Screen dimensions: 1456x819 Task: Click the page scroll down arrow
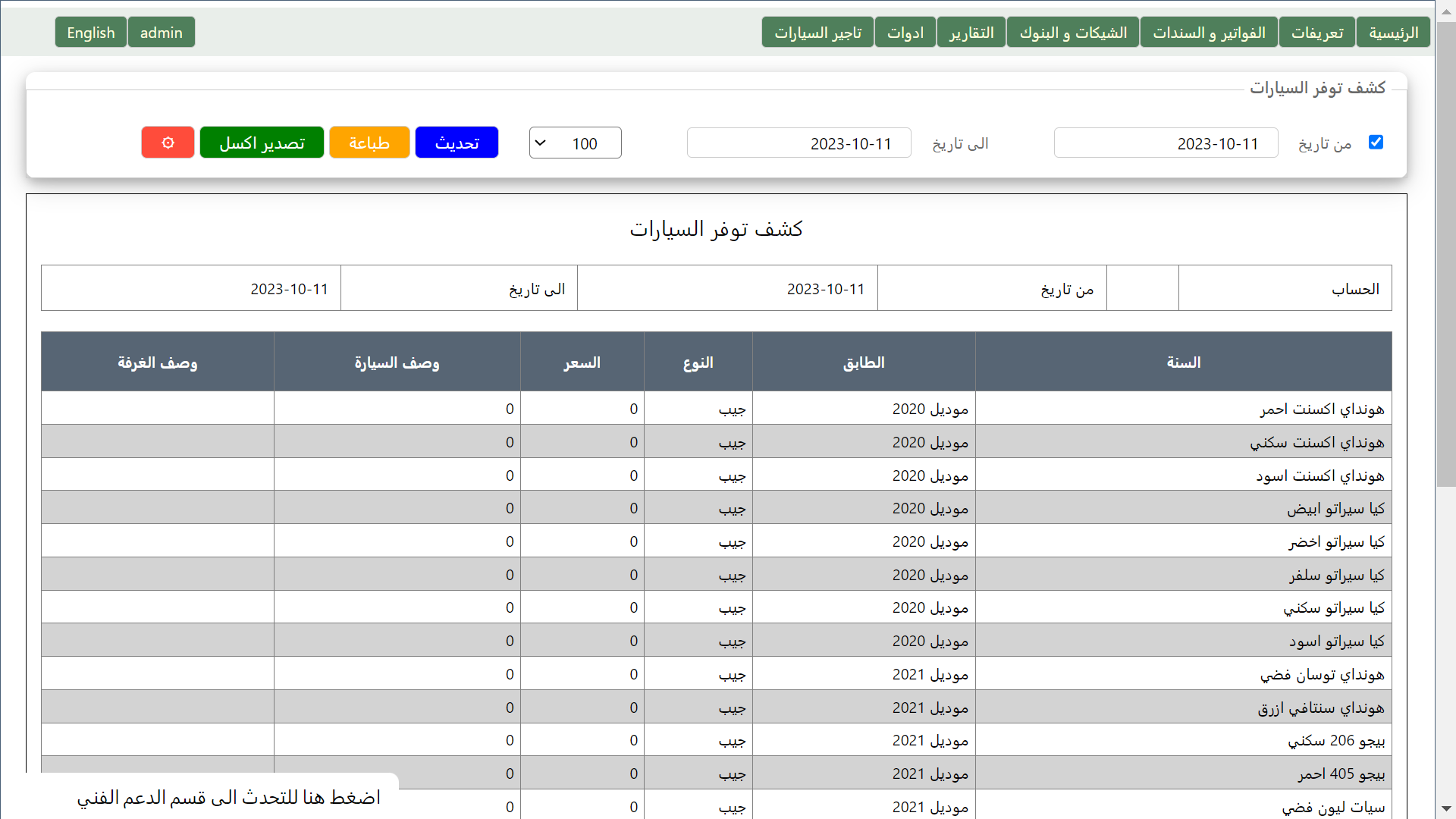(1446, 809)
